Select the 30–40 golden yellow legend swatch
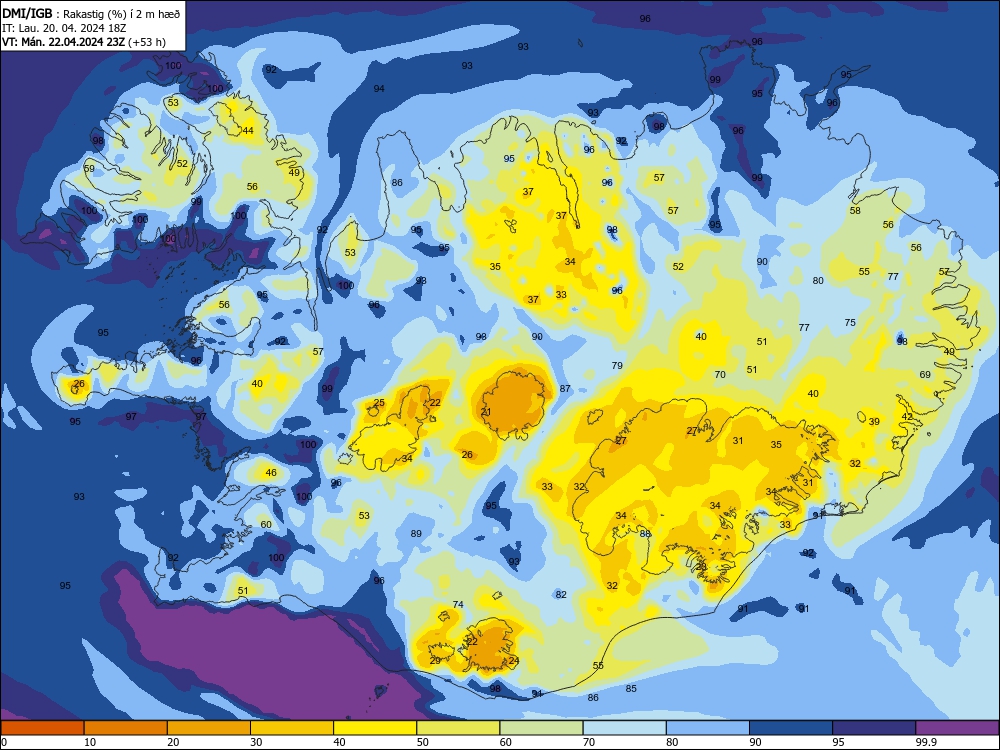 (292, 728)
